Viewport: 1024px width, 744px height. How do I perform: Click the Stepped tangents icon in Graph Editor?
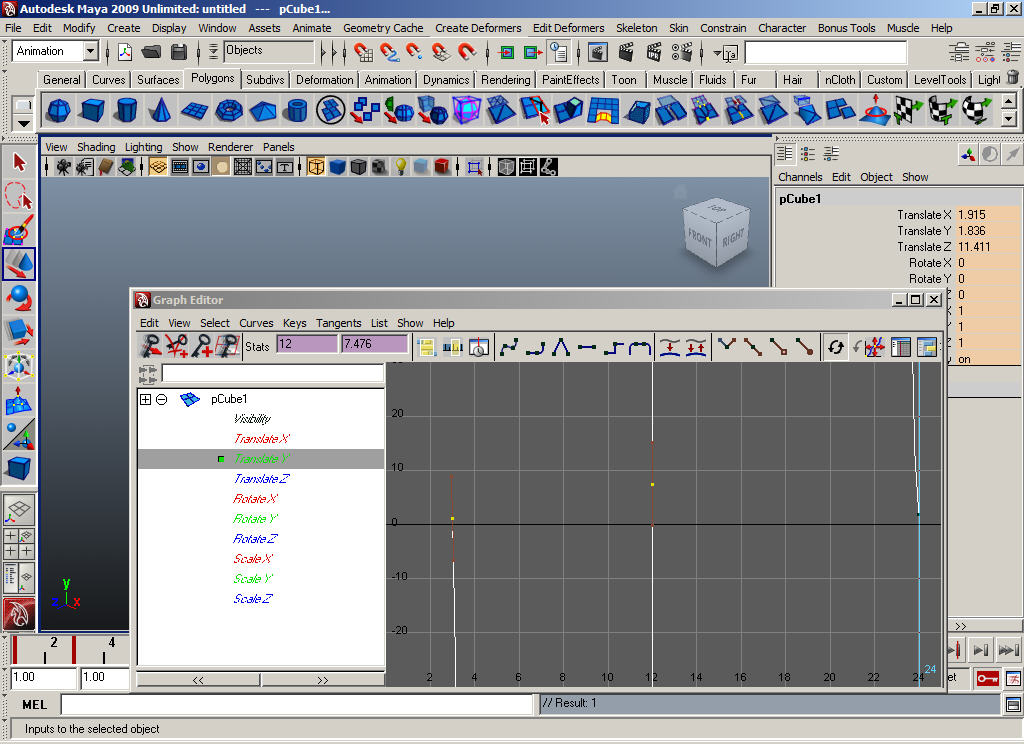[613, 347]
